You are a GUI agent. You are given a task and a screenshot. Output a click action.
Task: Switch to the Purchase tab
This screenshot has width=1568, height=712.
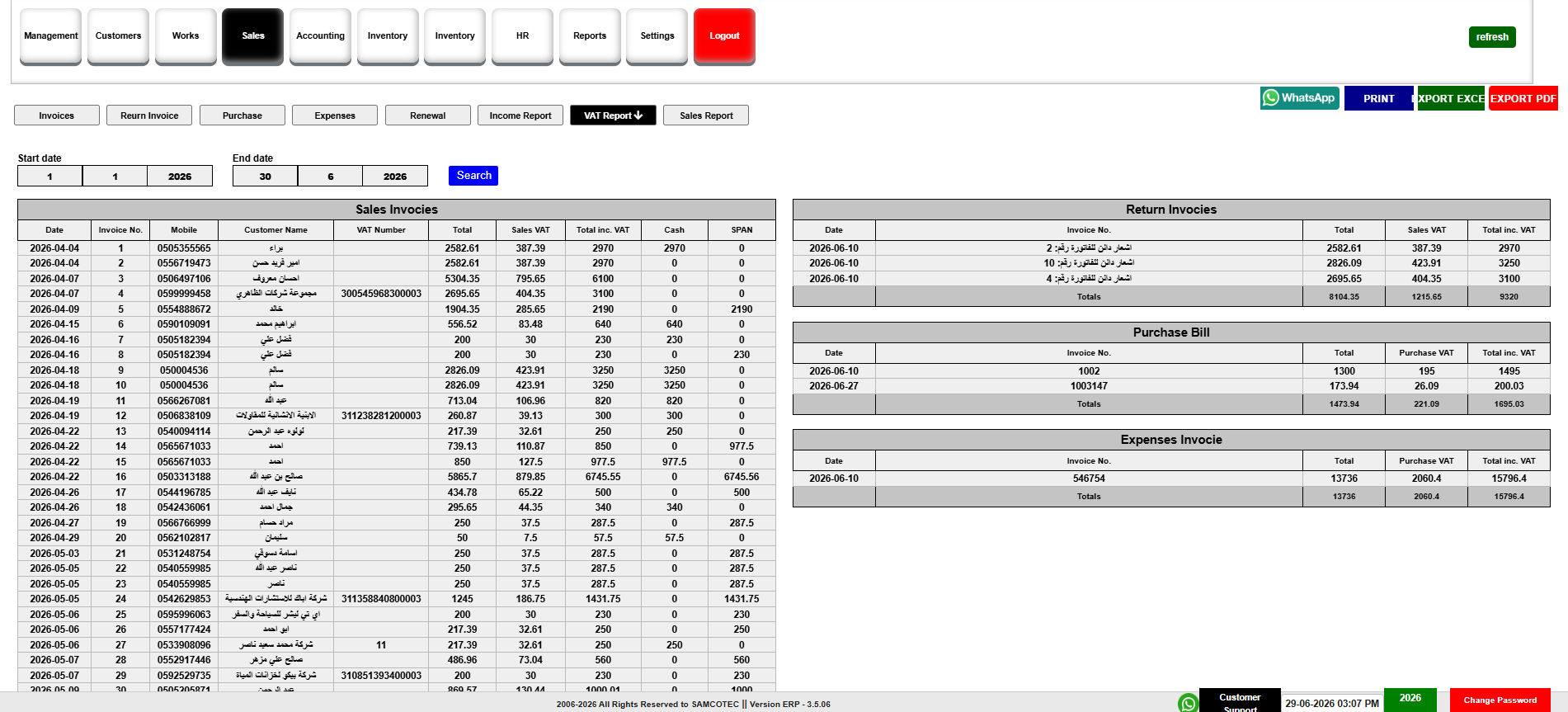pyautogui.click(x=242, y=116)
